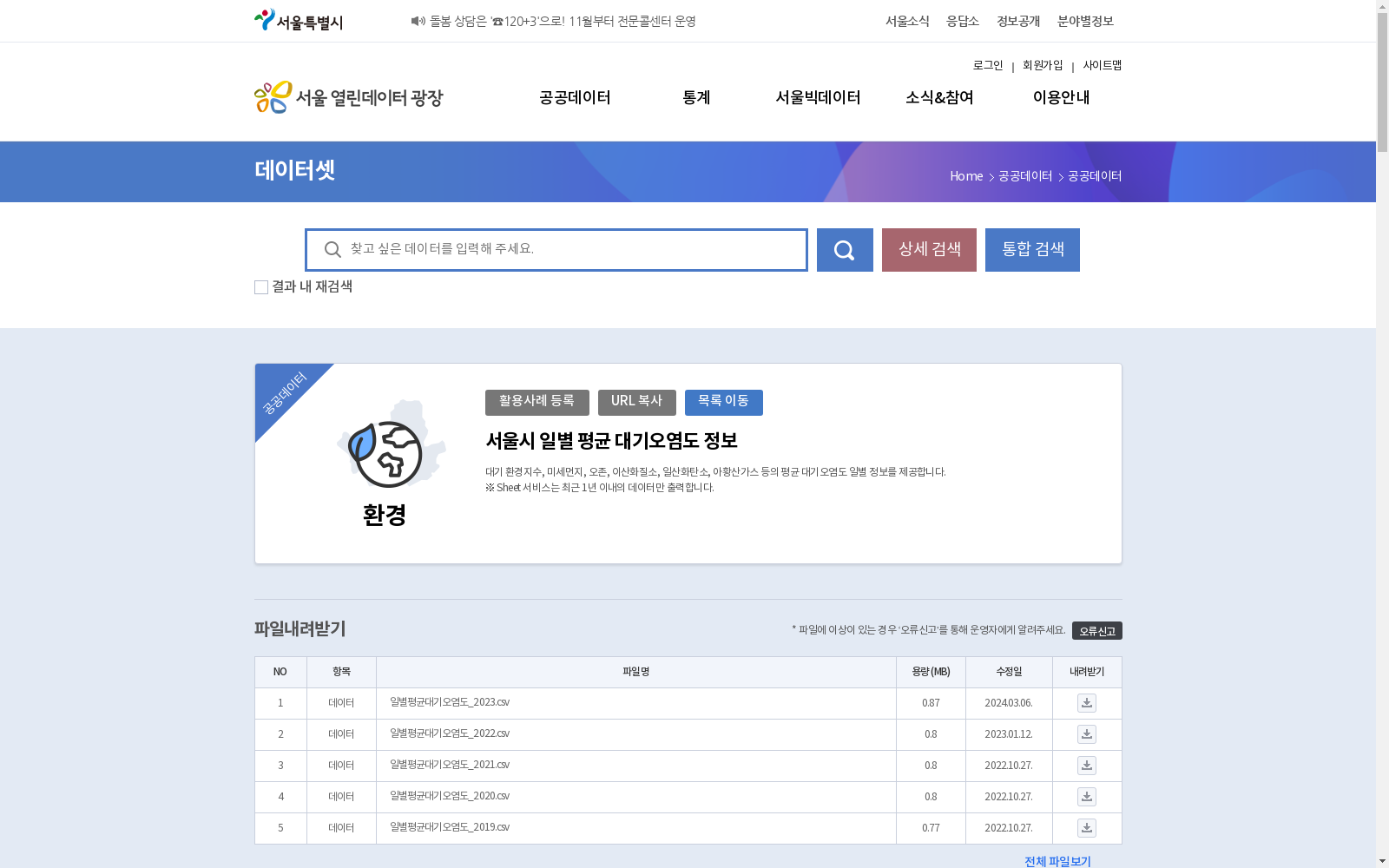Click the 항목 column header
1389x868 pixels.
341,672
